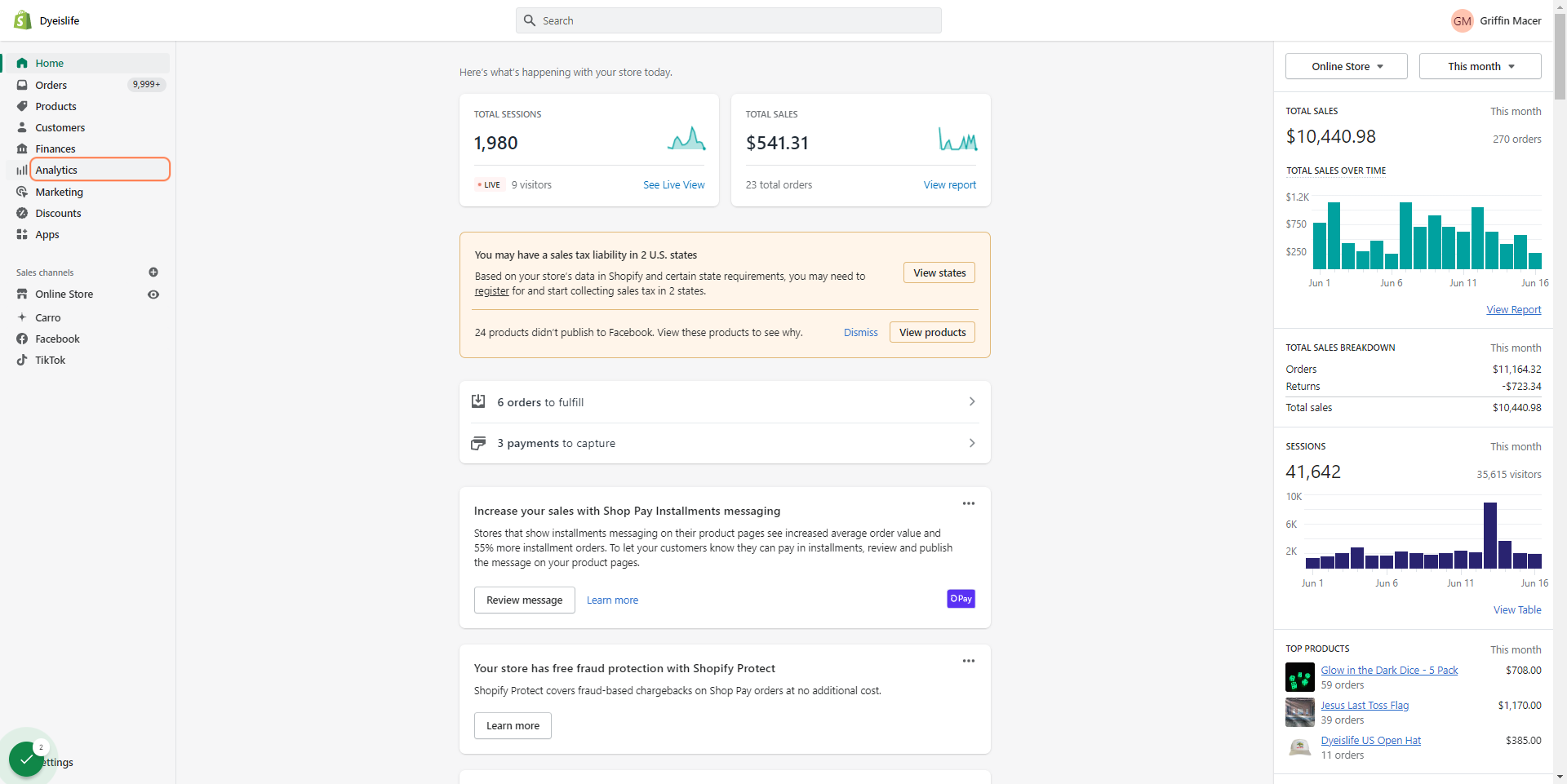The height and width of the screenshot is (784, 1567).
Task: Click the Discounts percent icon
Action: (x=22, y=213)
